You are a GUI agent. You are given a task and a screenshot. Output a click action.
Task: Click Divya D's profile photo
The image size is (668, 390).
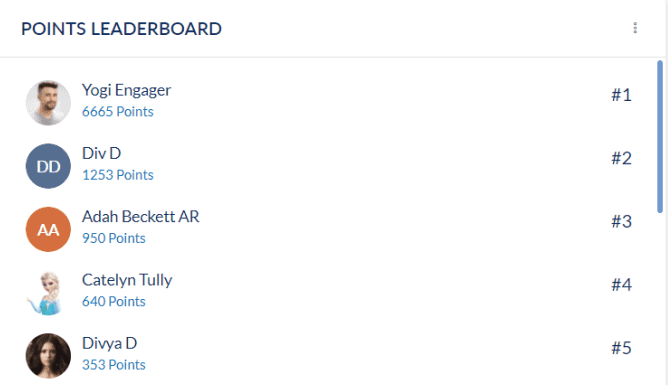click(48, 356)
